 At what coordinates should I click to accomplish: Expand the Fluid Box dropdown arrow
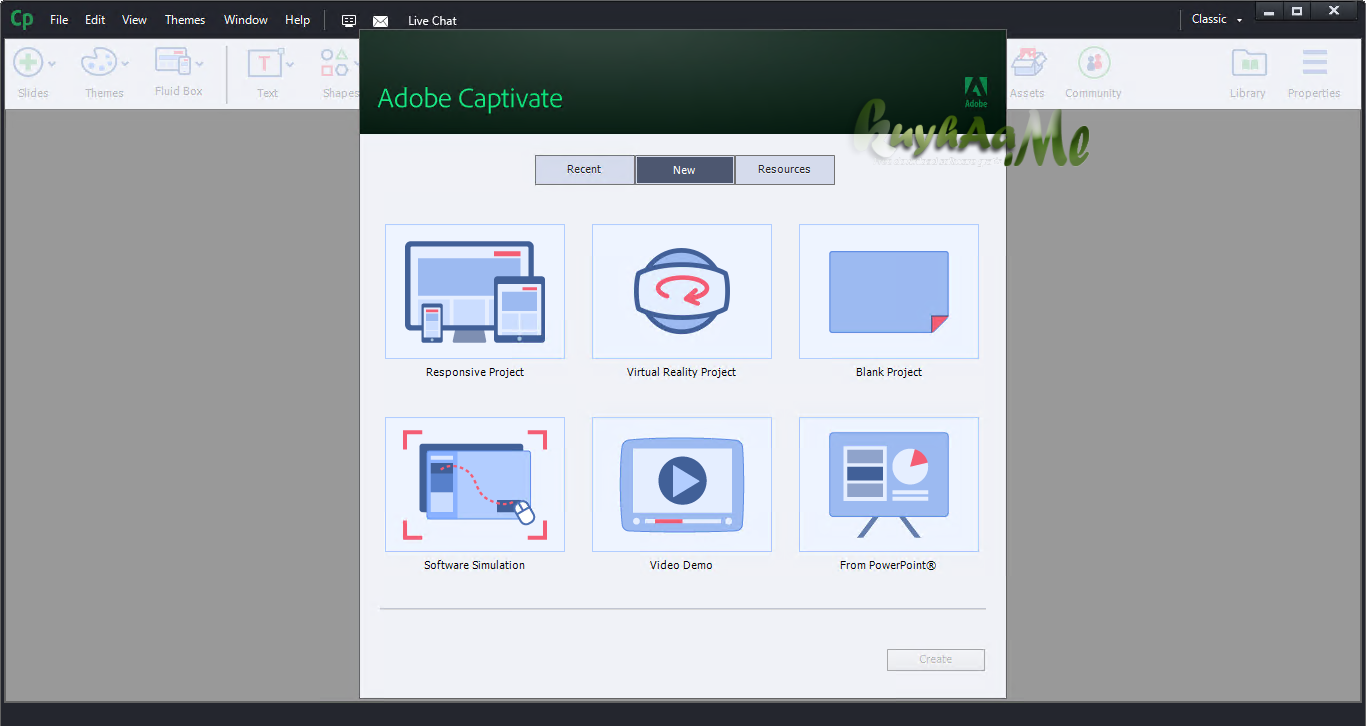click(199, 64)
